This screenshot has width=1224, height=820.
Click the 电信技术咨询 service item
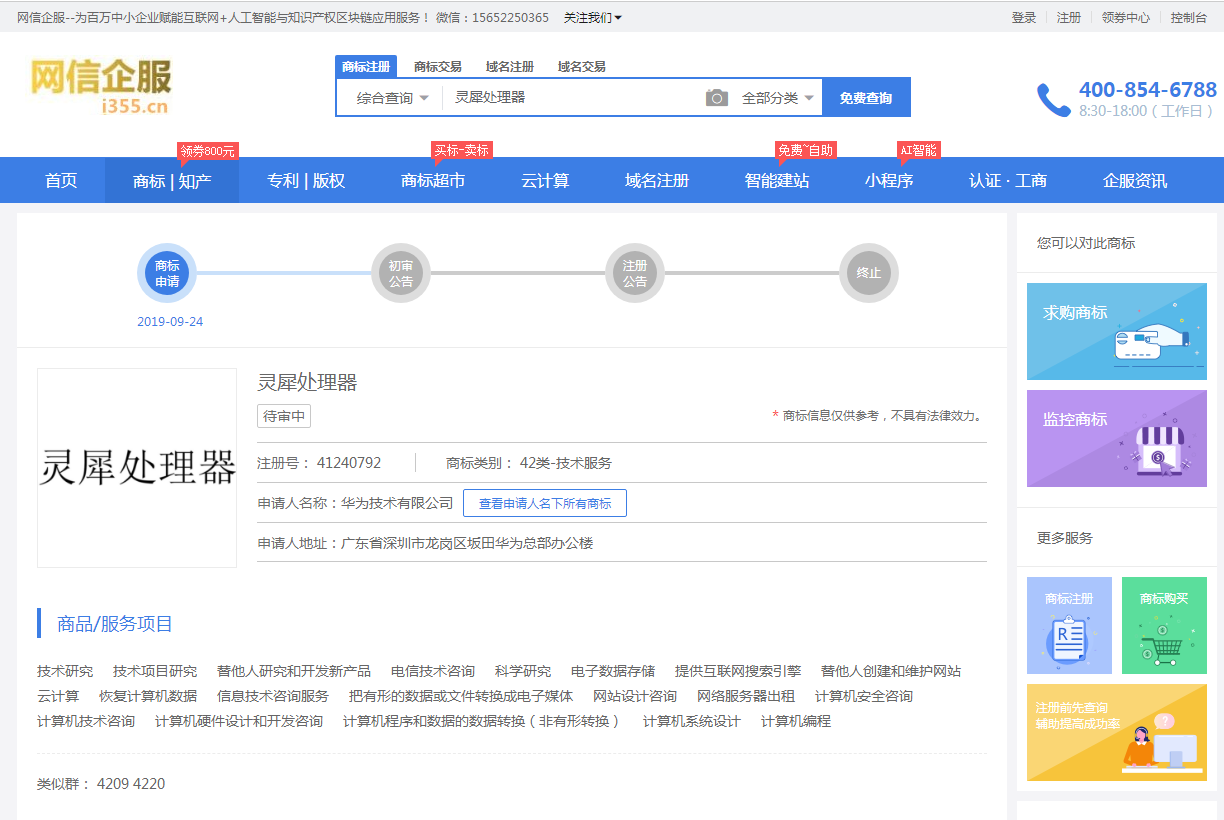[433, 671]
